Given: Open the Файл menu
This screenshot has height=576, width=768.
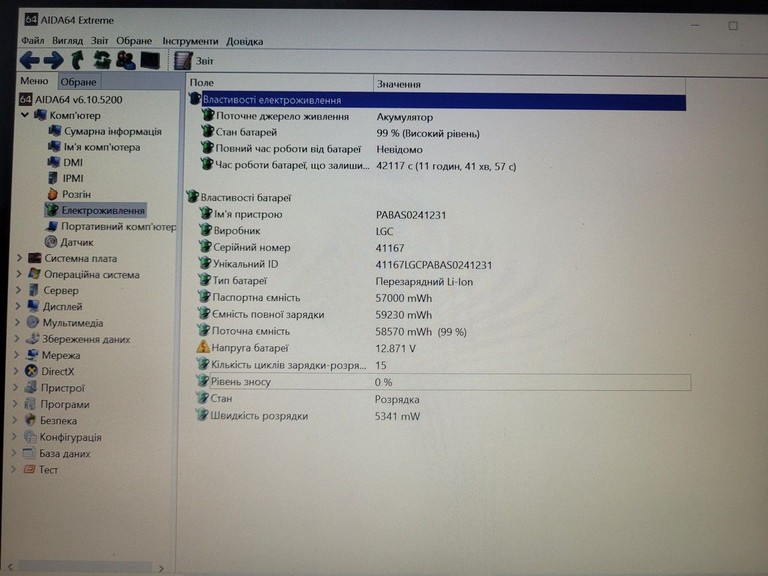Looking at the screenshot, I should coord(33,40).
